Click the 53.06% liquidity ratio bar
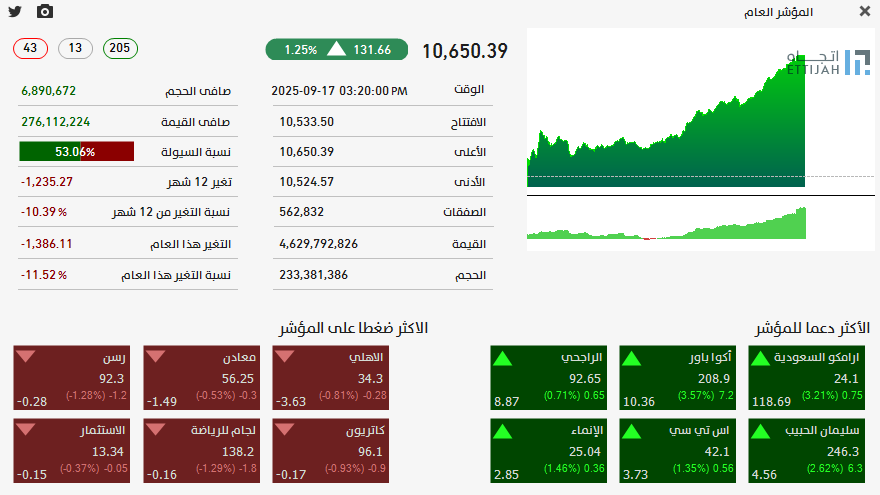The image size is (880, 495). pos(76,152)
